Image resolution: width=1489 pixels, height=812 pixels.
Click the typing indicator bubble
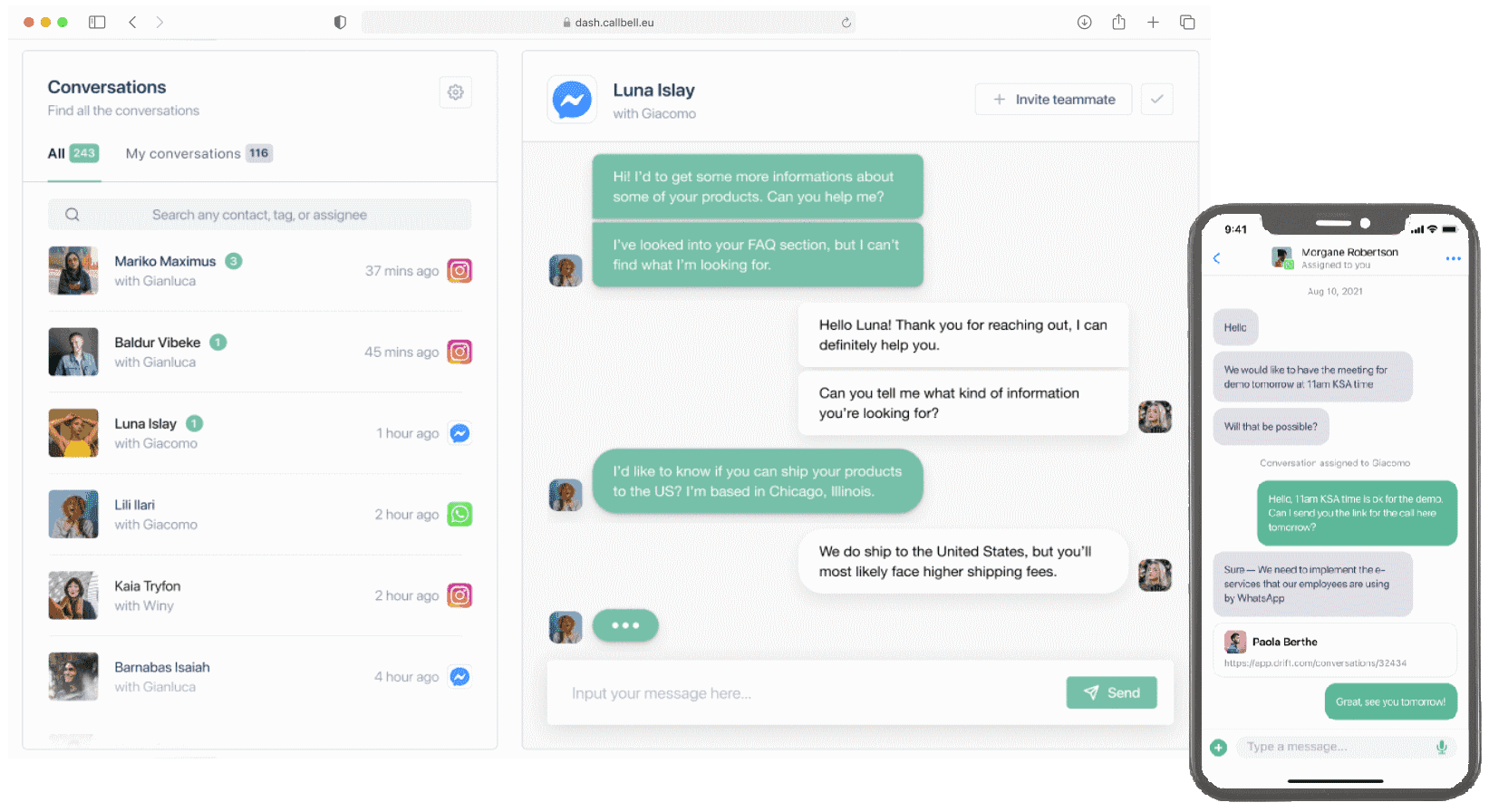(x=625, y=625)
